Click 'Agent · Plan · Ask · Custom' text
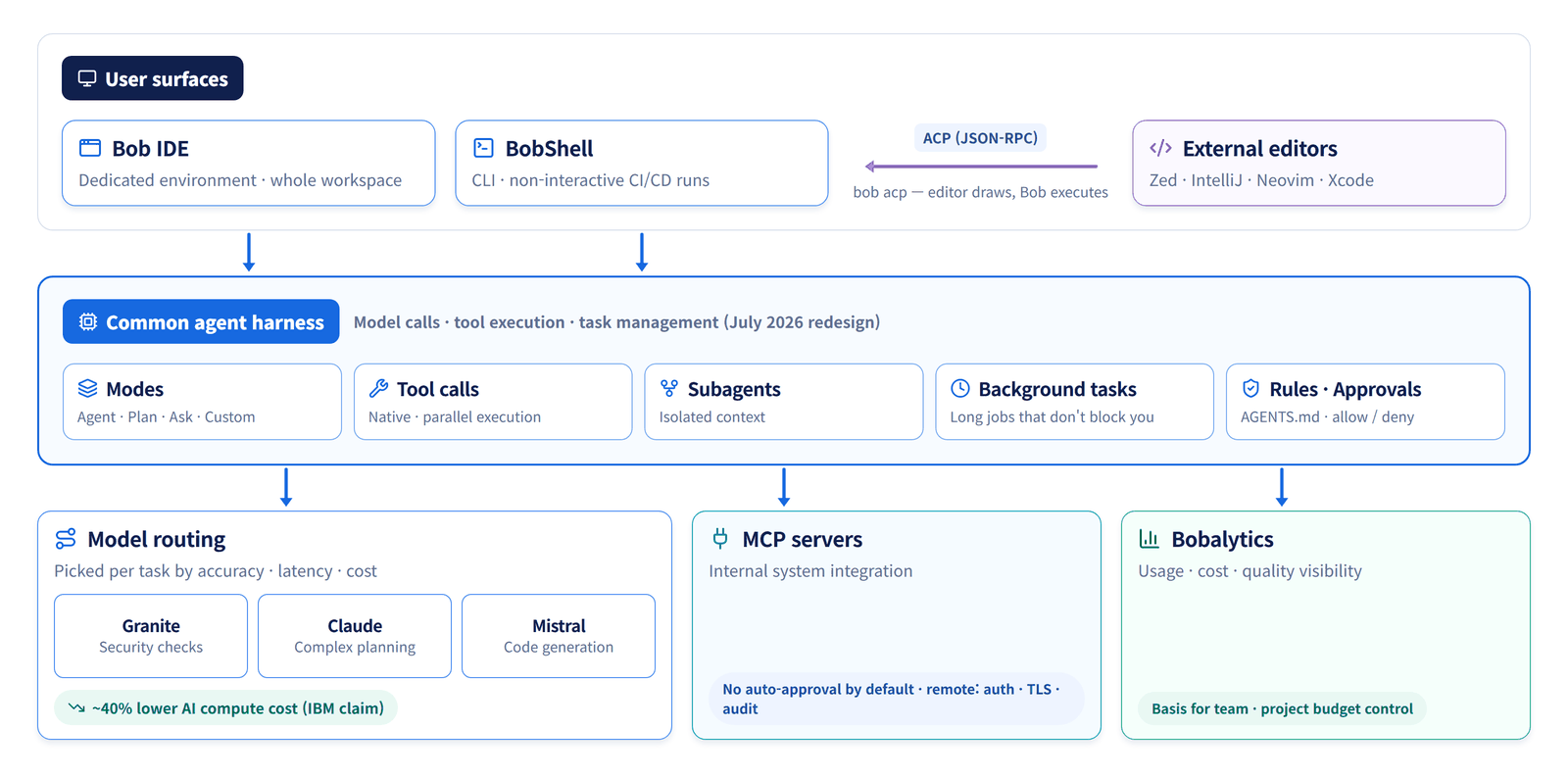Viewport: 1568px width, 778px height. [x=166, y=416]
